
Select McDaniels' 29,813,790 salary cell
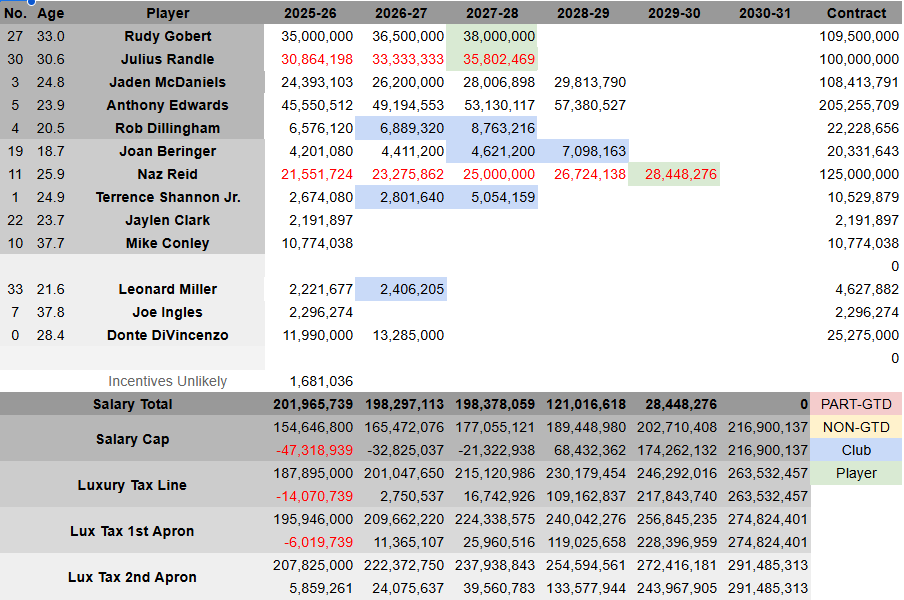coord(583,82)
